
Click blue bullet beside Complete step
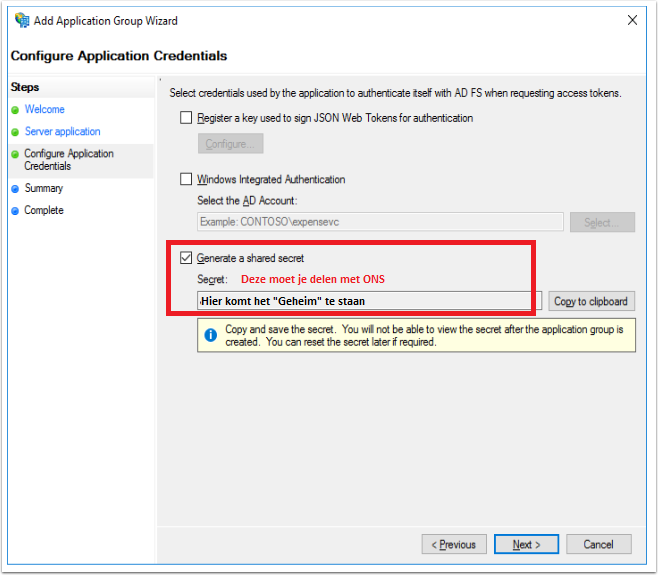click(x=15, y=211)
